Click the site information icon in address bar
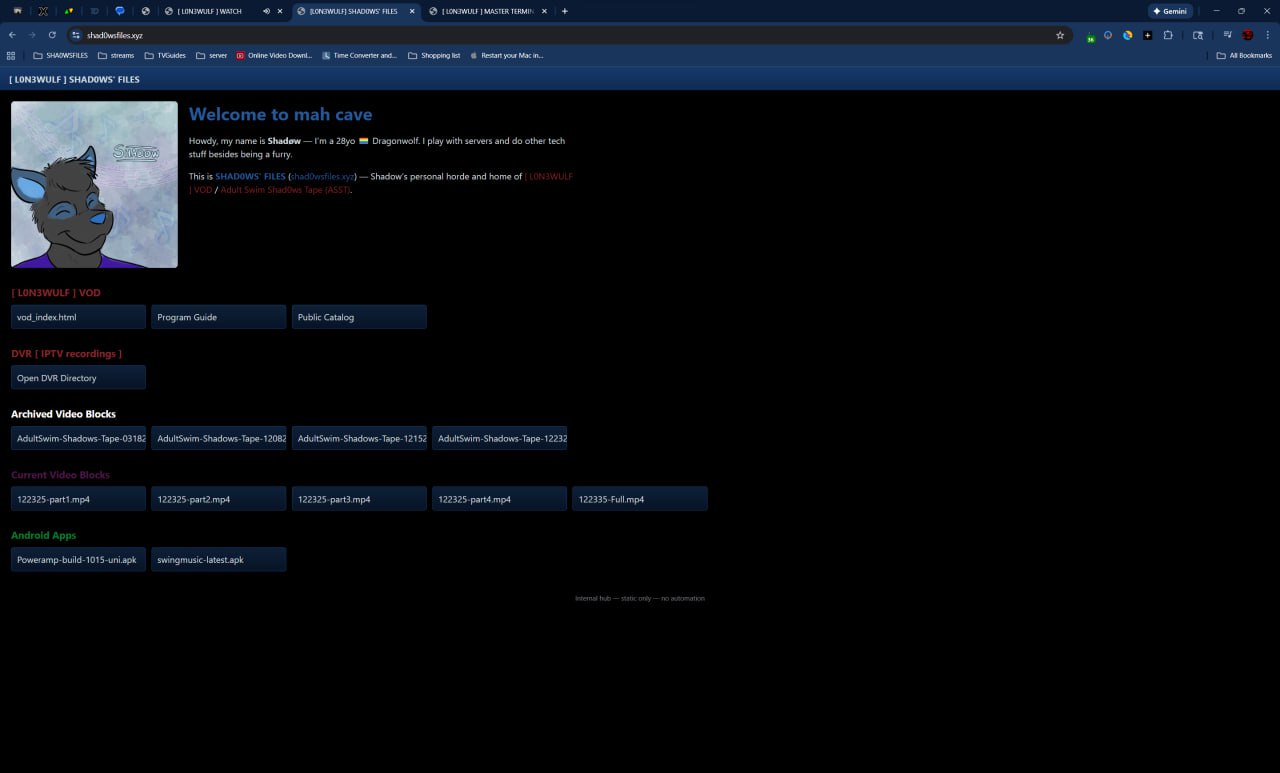Image resolution: width=1280 pixels, height=773 pixels. (x=74, y=35)
